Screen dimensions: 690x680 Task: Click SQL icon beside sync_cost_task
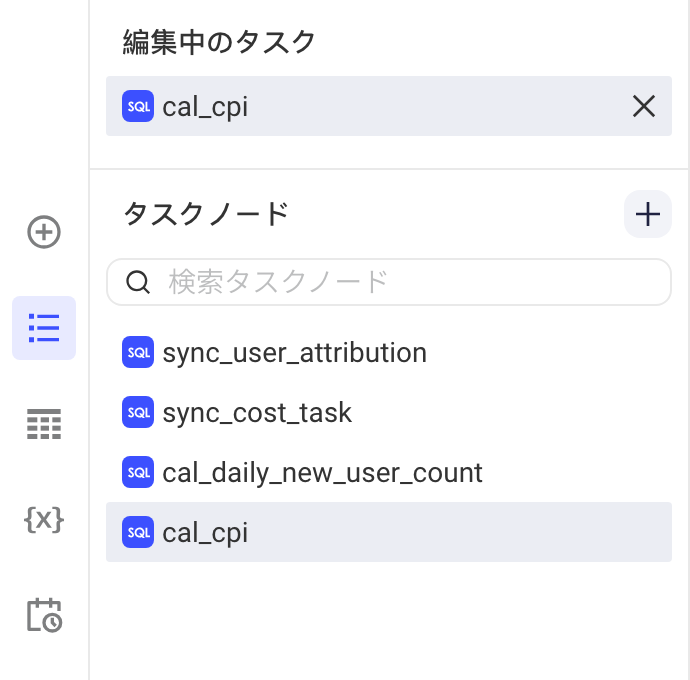pyautogui.click(x=138, y=412)
